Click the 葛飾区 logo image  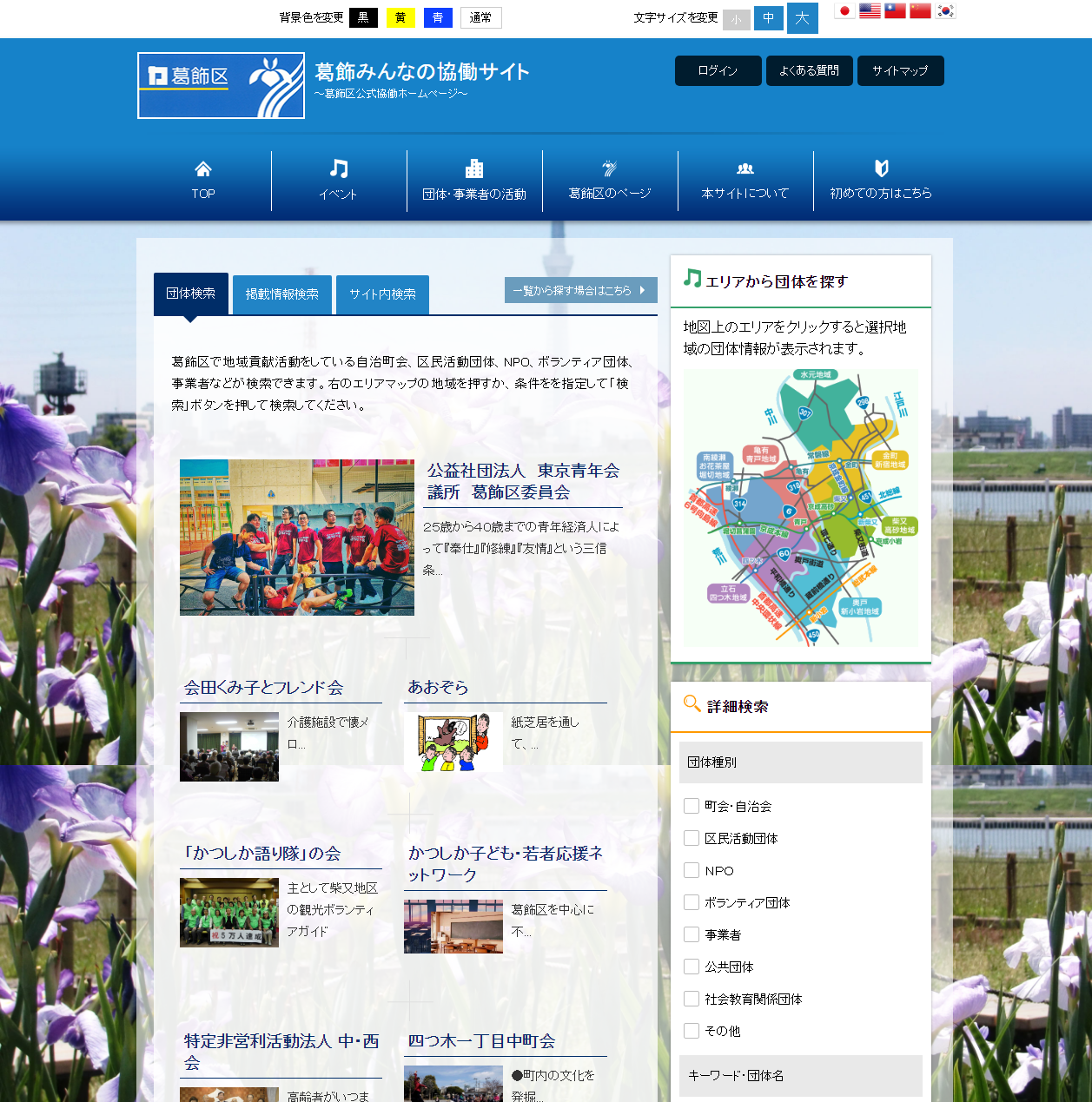click(x=222, y=85)
